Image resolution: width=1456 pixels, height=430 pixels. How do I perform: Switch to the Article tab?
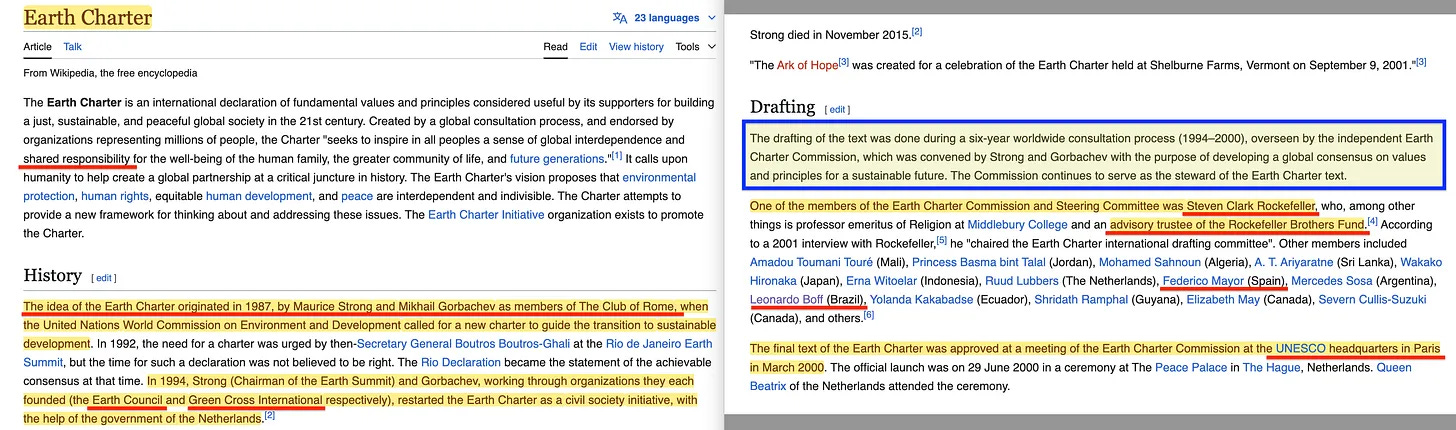[x=38, y=47]
